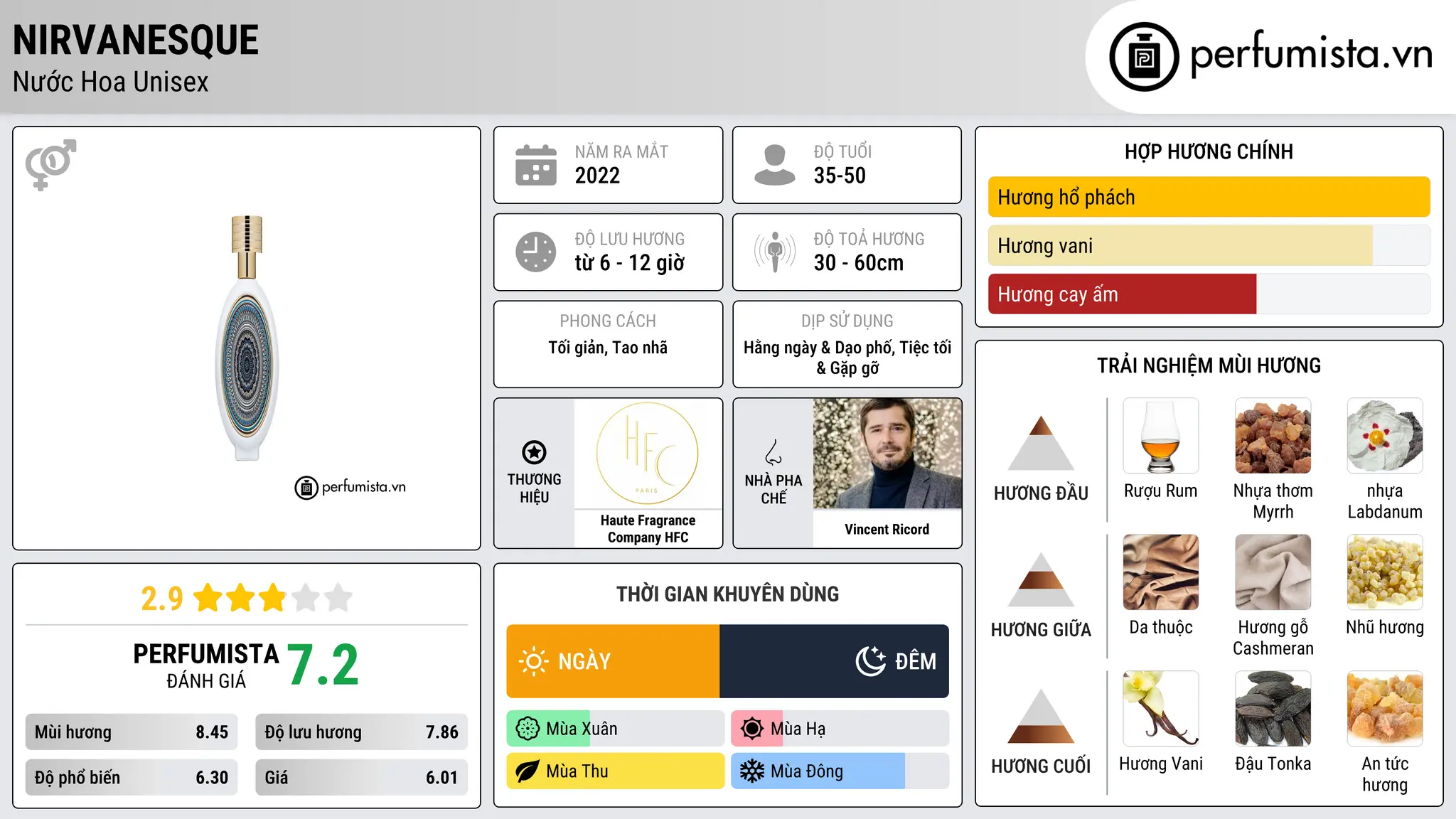Image resolution: width=1456 pixels, height=819 pixels.
Task: Click the longevity value từ 6 - 12 giờ
Action: click(x=630, y=263)
